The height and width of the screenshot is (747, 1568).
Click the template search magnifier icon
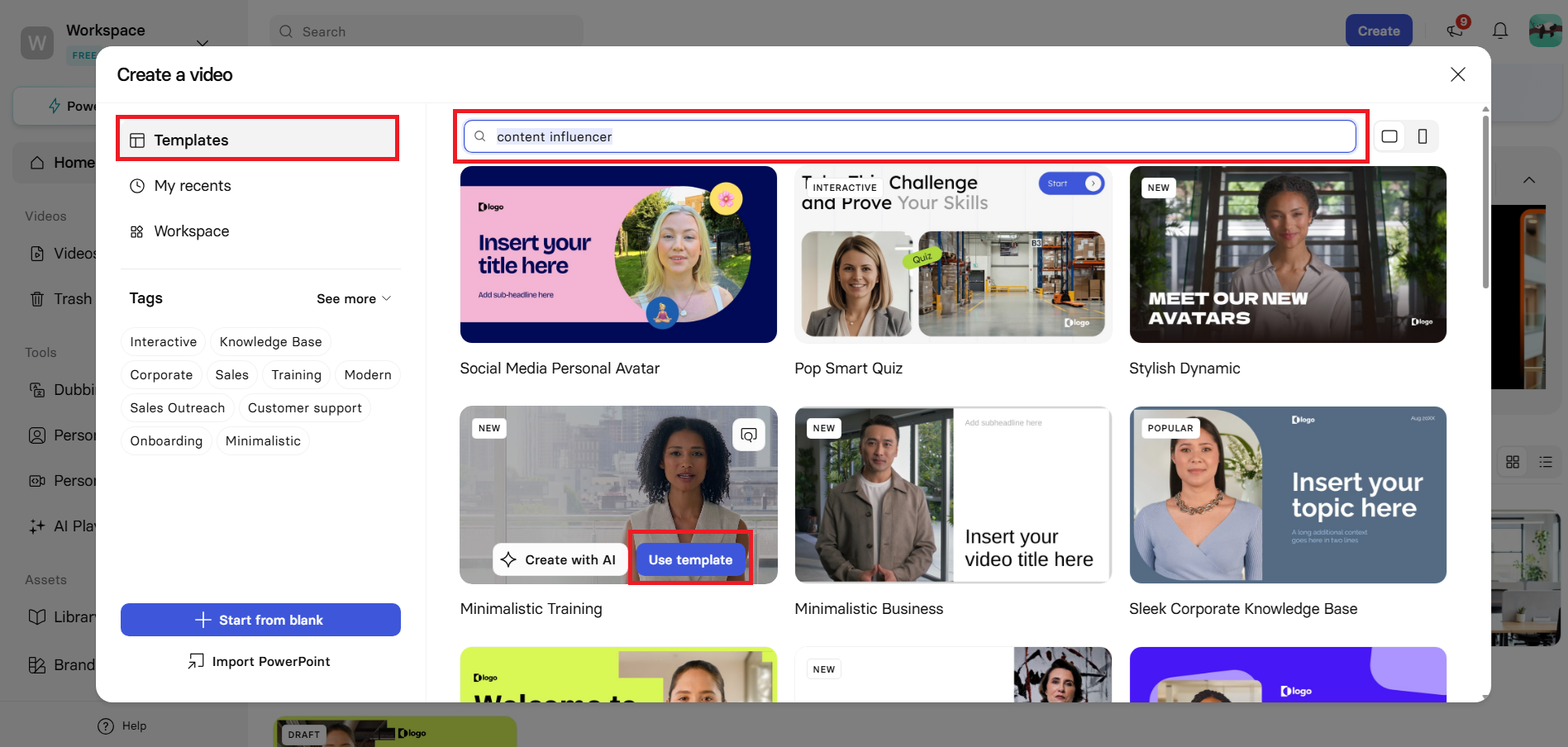479,136
